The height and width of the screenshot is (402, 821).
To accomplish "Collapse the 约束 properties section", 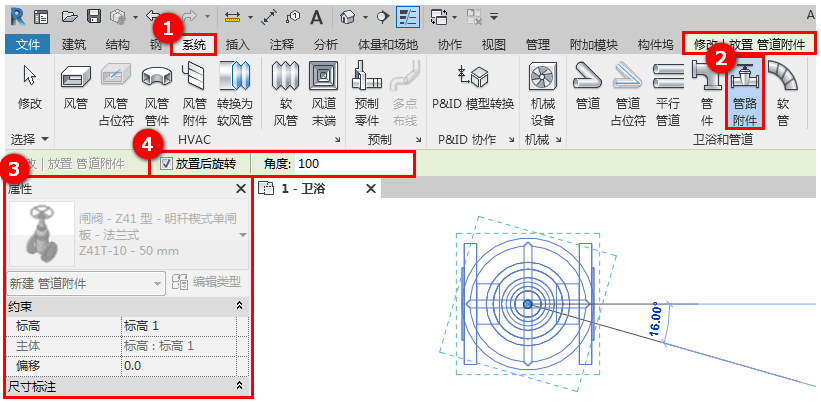I will pyautogui.click(x=240, y=305).
